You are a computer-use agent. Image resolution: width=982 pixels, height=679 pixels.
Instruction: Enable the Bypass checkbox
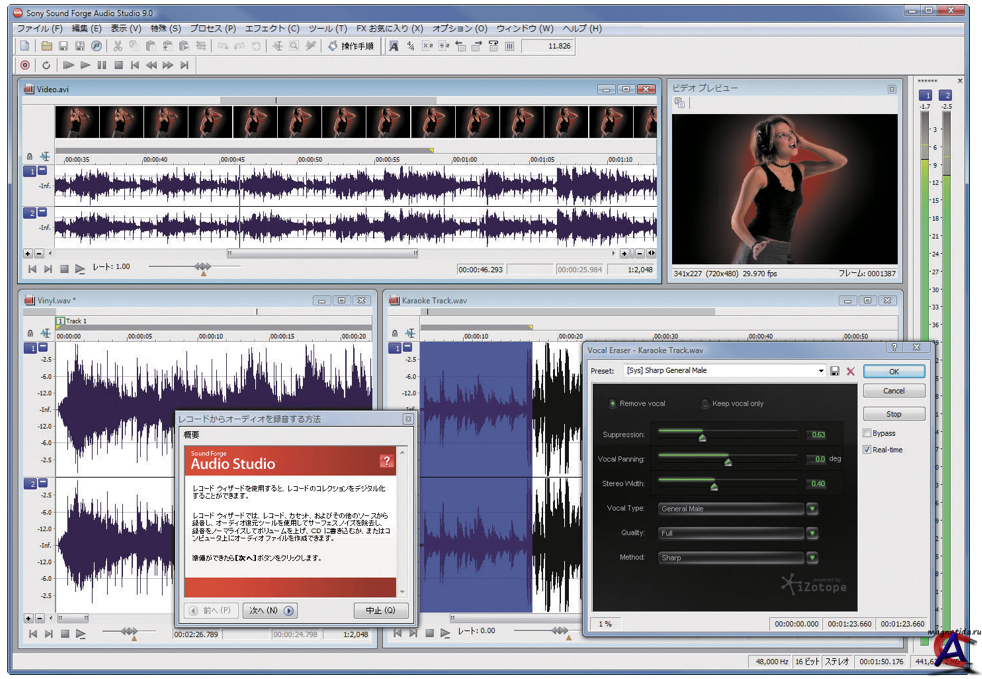(867, 433)
